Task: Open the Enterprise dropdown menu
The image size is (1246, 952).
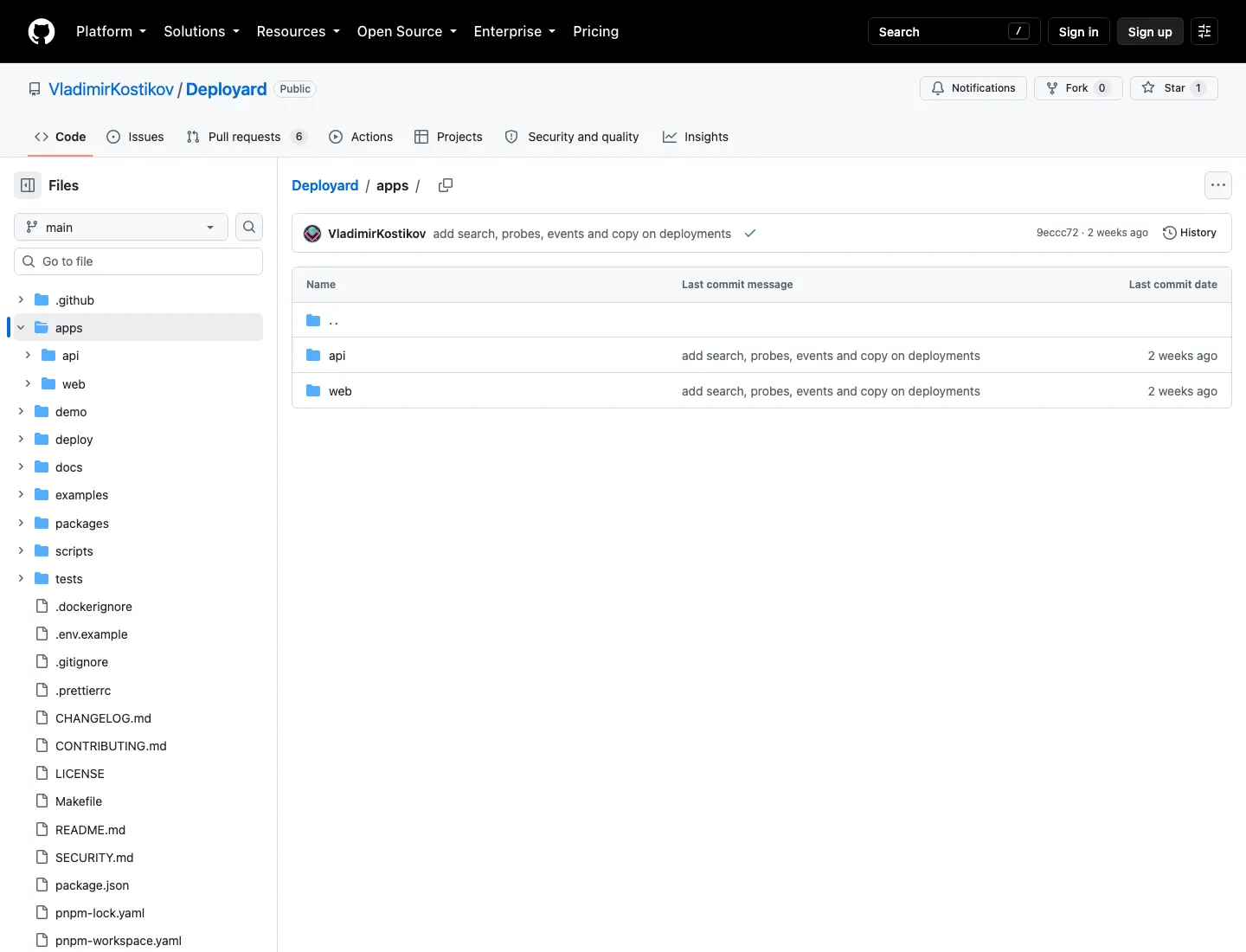Action: (x=515, y=32)
